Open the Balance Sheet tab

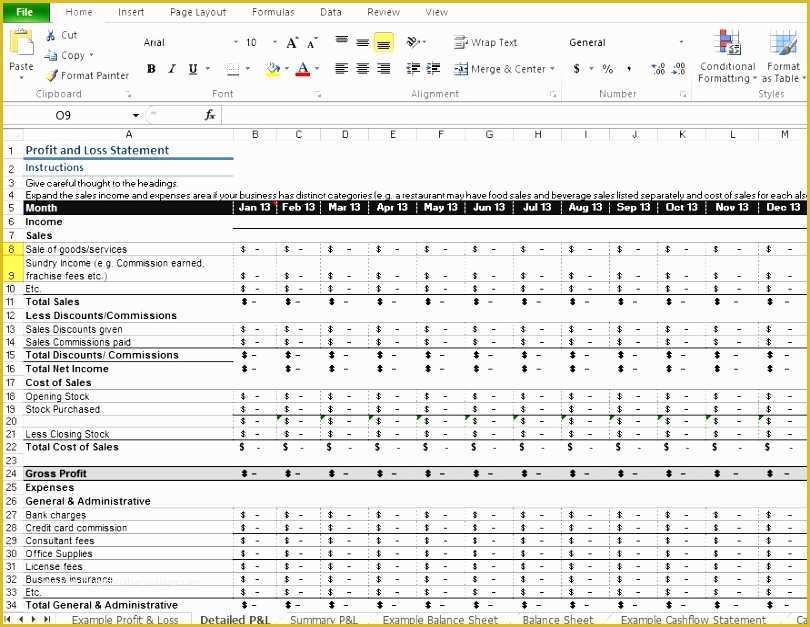[x=558, y=620]
